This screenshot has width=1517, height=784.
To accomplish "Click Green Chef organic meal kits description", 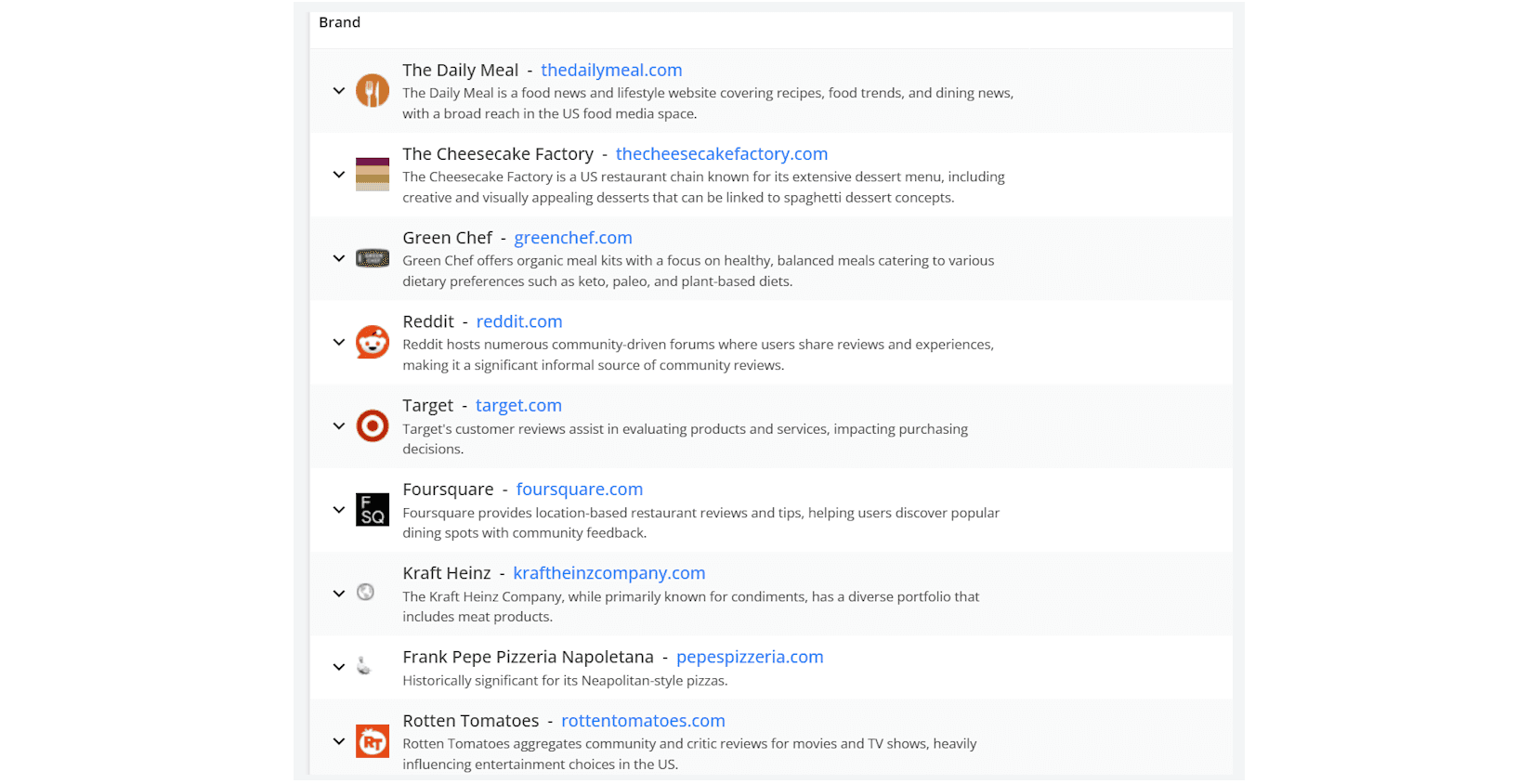I will 699,270.
